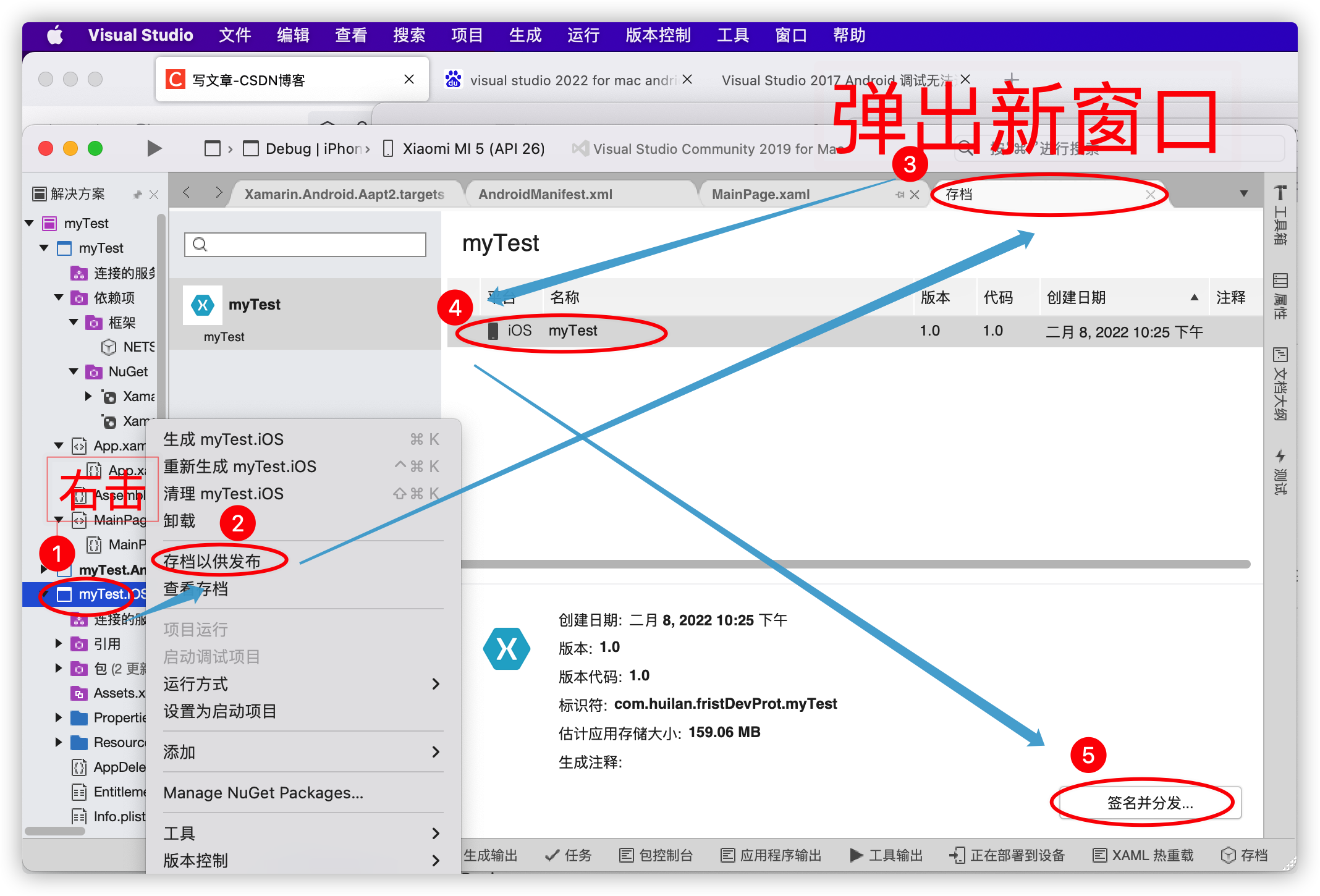Switch to the AndroidManifest.xml tab
The image size is (1320, 896).
point(545,194)
